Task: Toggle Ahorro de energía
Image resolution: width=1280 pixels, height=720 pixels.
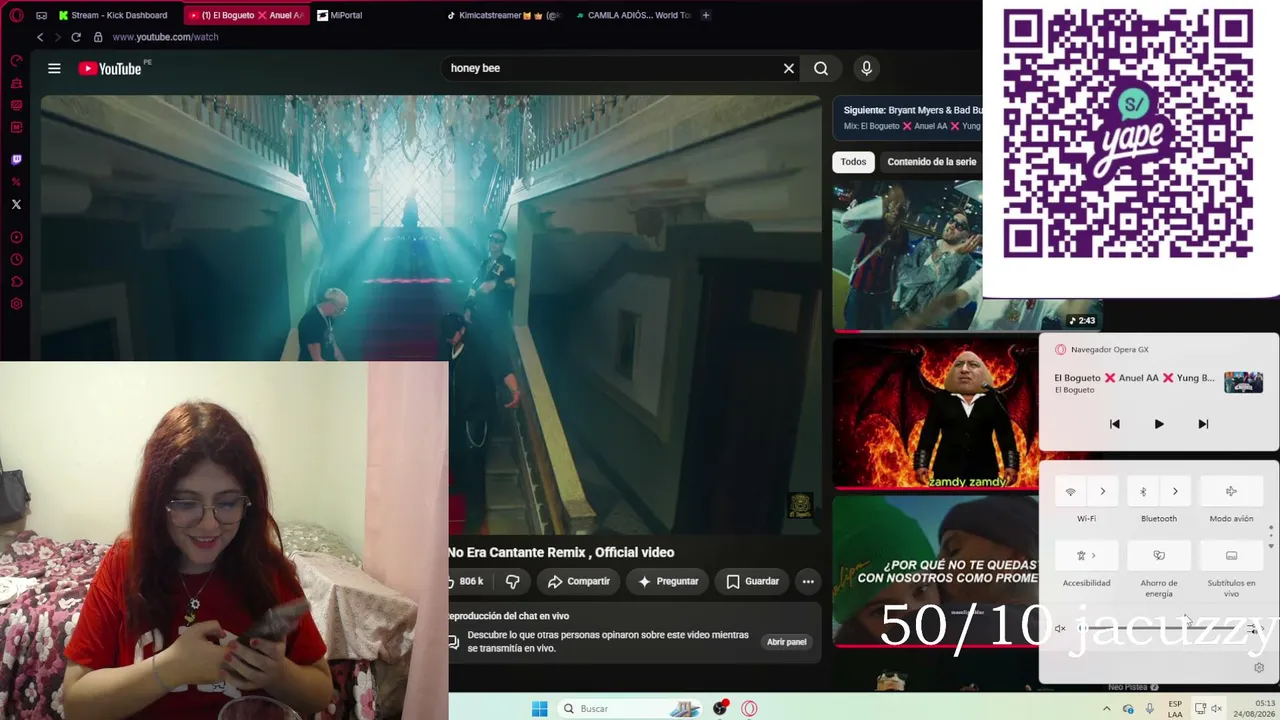Action: click(1159, 555)
